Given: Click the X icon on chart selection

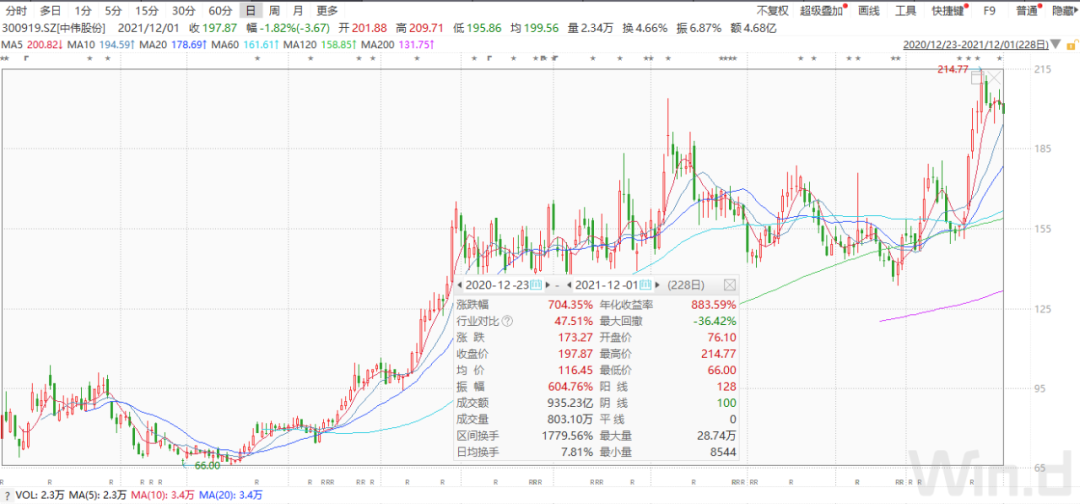Looking at the screenshot, I should click(x=996, y=76).
